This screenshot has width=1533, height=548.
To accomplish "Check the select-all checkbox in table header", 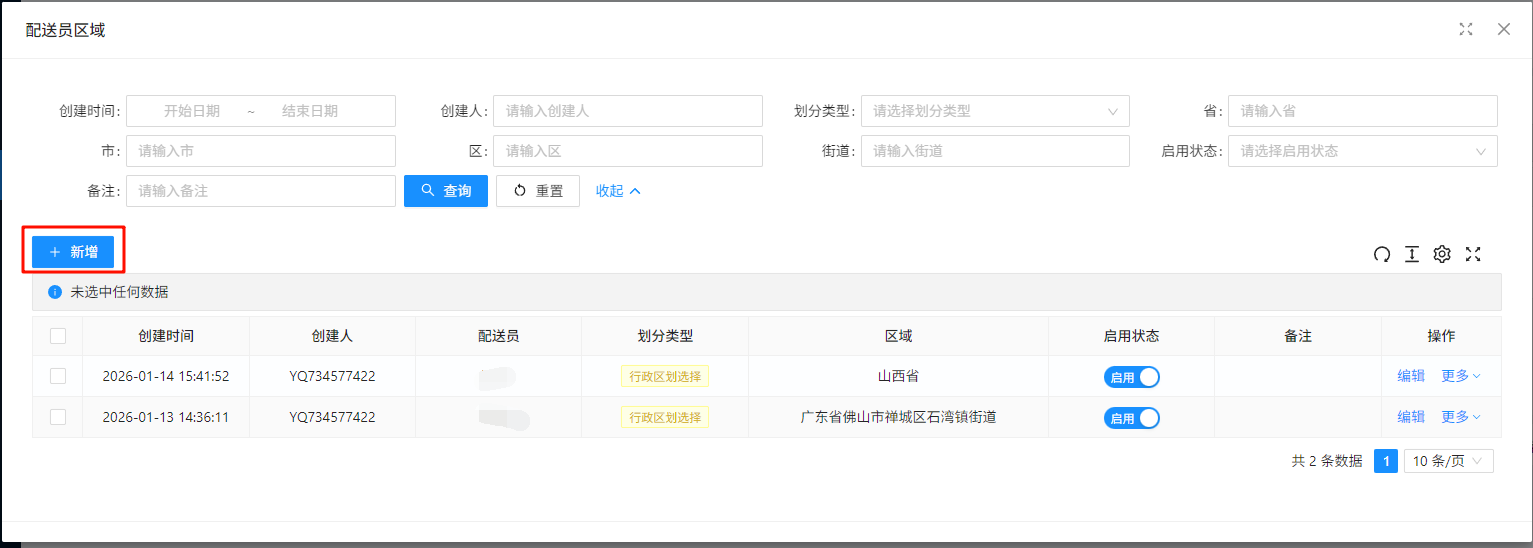I will (58, 337).
